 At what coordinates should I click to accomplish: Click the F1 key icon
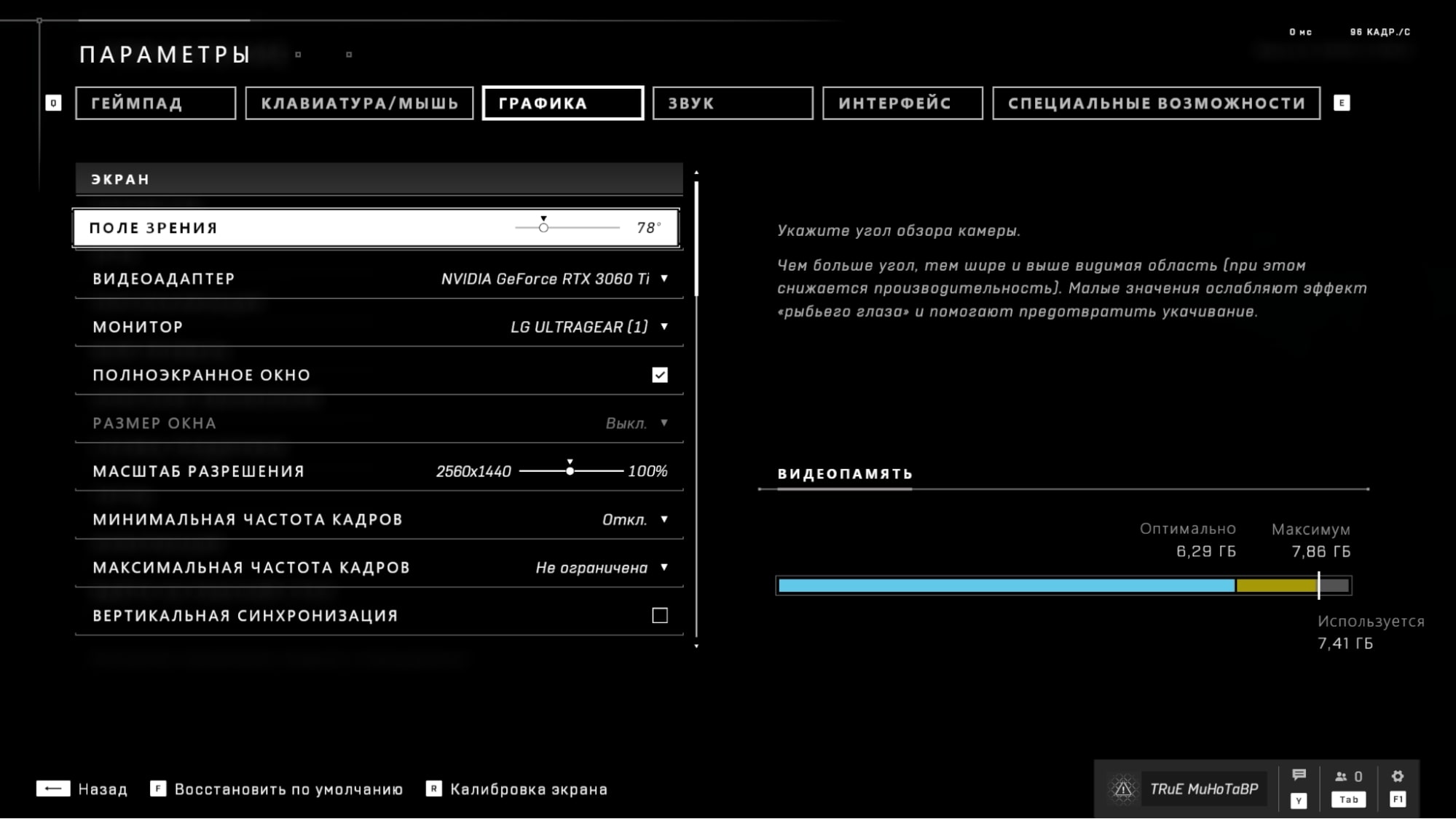point(1398,799)
